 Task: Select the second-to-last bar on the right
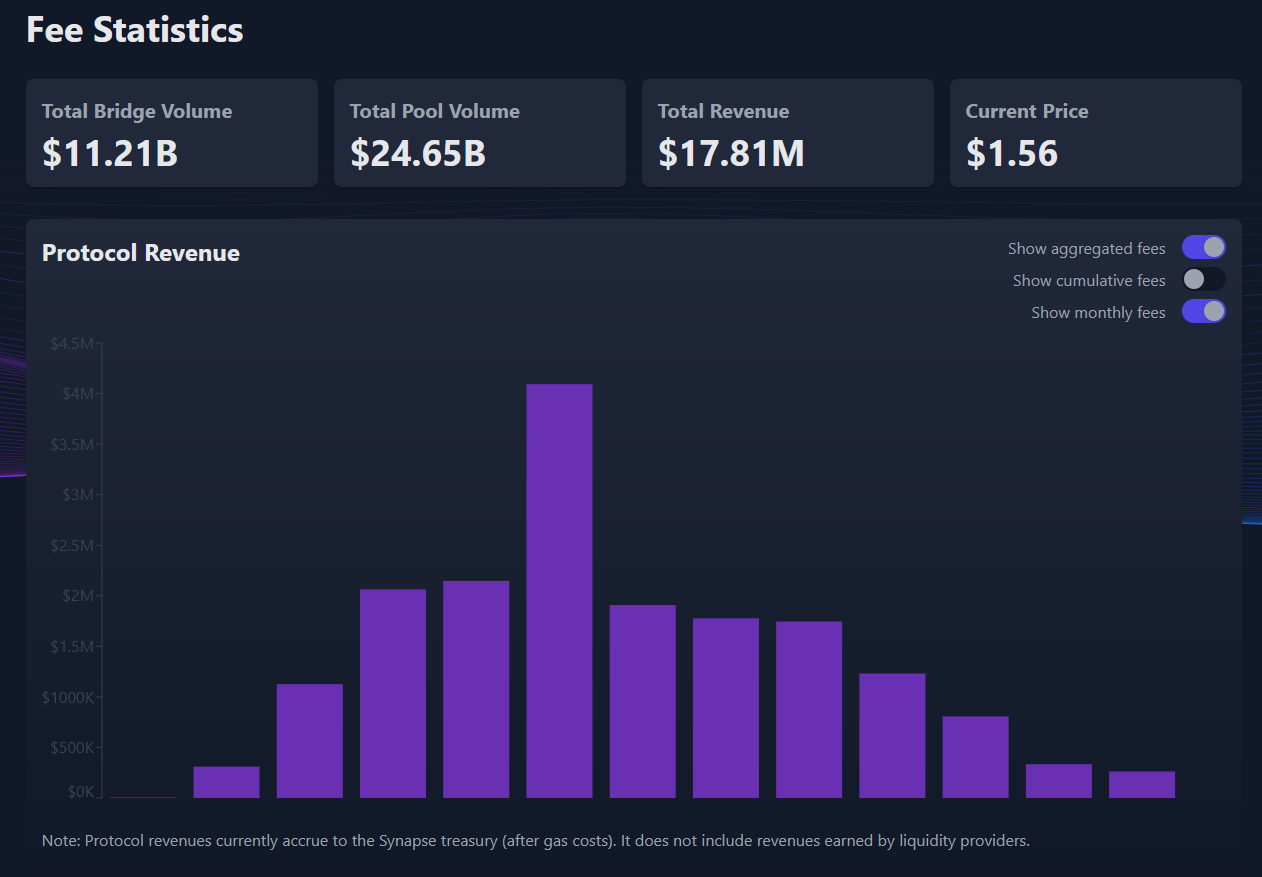(x=1059, y=781)
